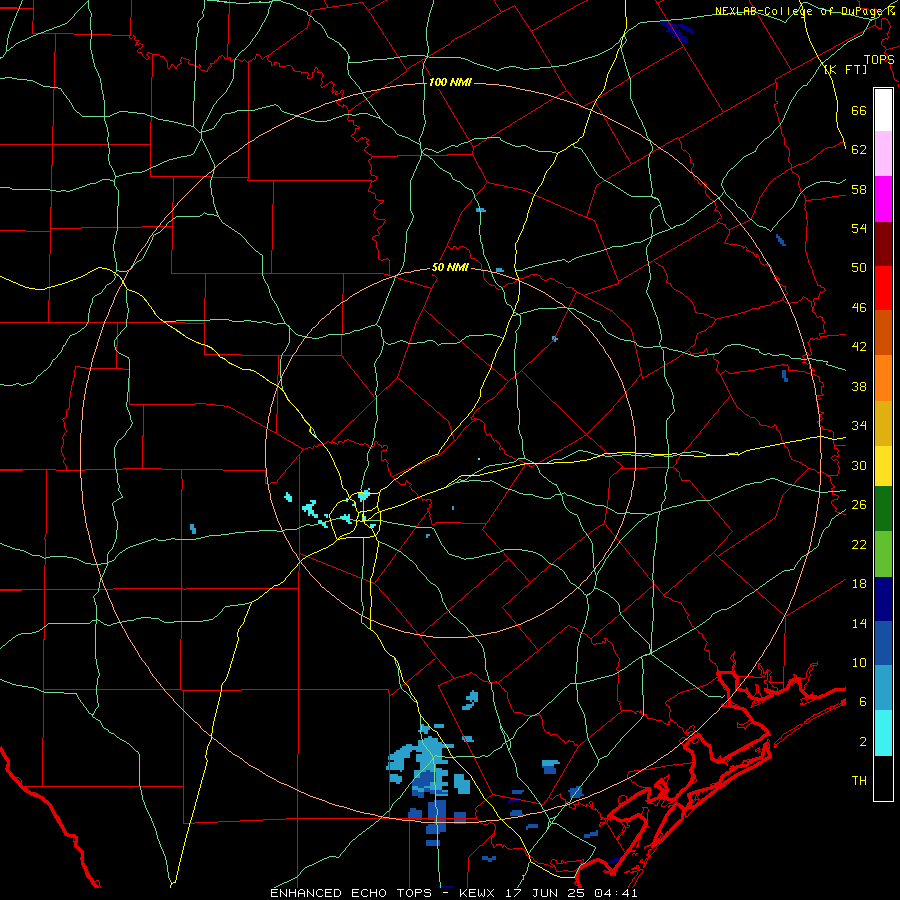Click the legend value '30'
The width and height of the screenshot is (900, 900).
tap(859, 465)
